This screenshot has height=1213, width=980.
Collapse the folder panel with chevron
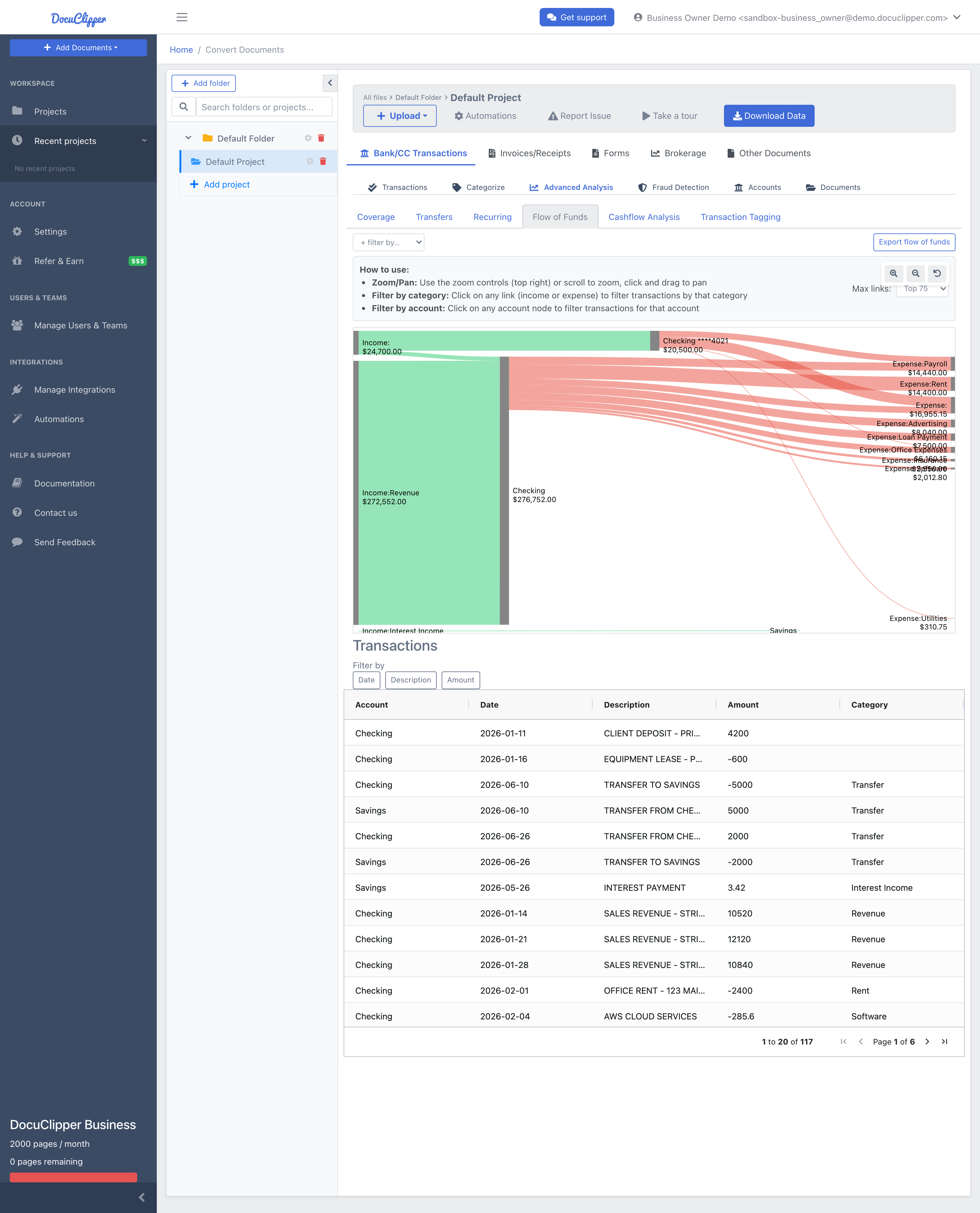click(x=330, y=83)
